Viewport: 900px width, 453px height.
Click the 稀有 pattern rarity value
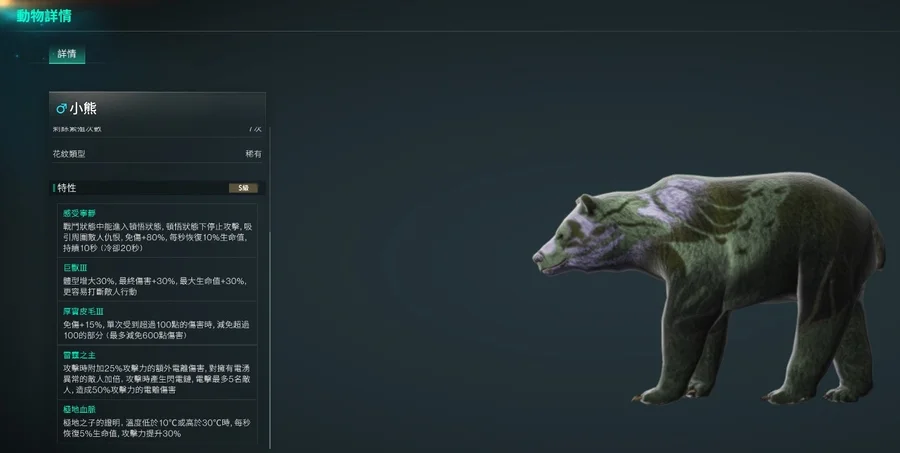point(253,154)
